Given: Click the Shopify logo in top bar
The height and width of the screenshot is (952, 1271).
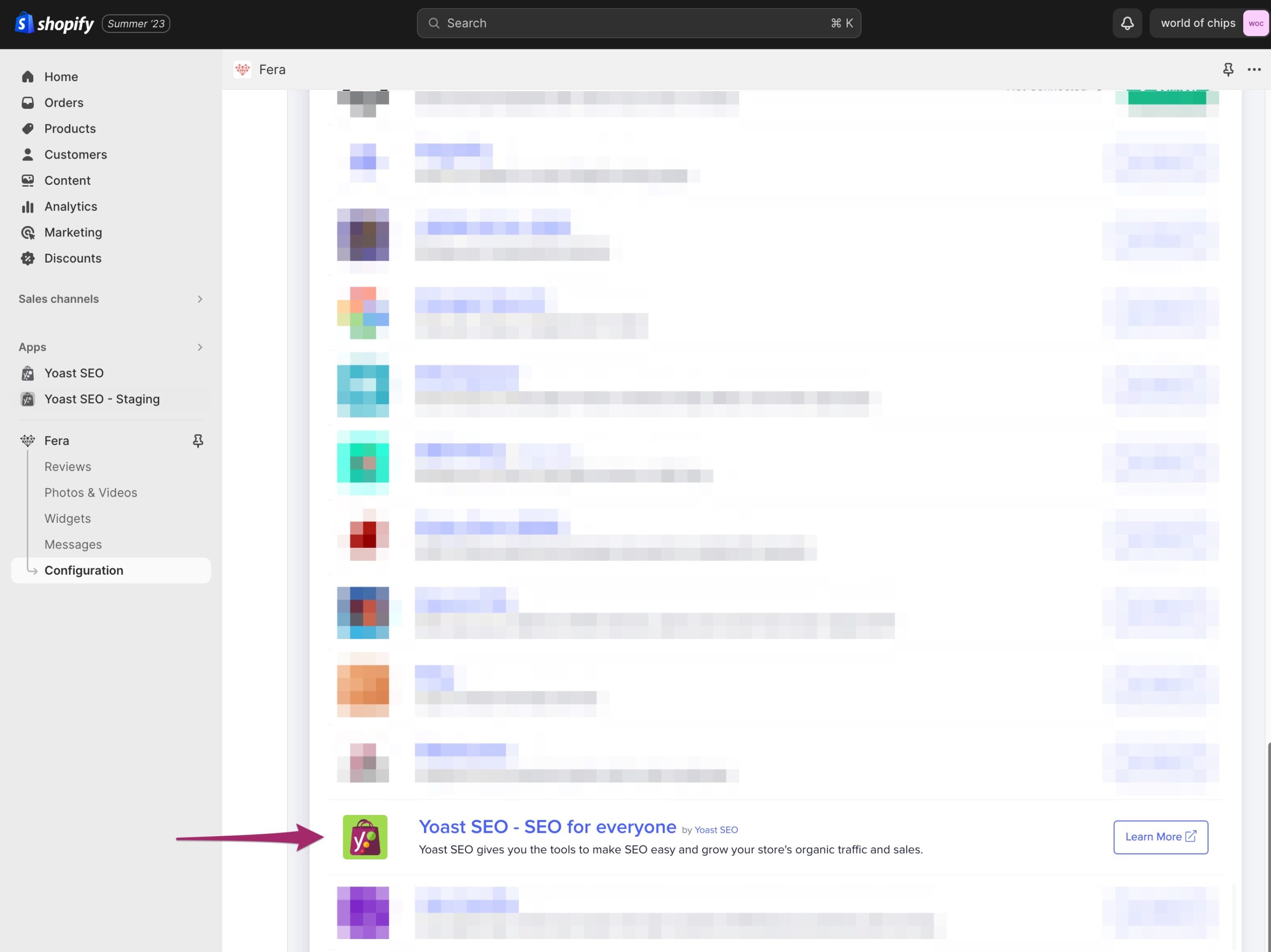Looking at the screenshot, I should click(55, 23).
